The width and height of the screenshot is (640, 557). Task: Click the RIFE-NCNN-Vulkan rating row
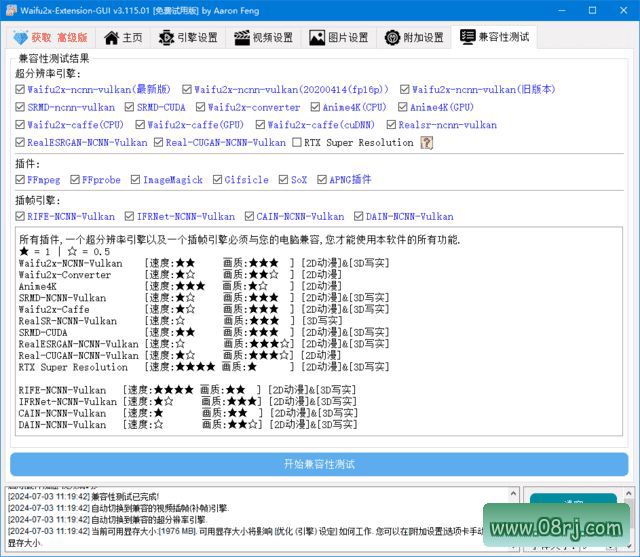(187, 390)
